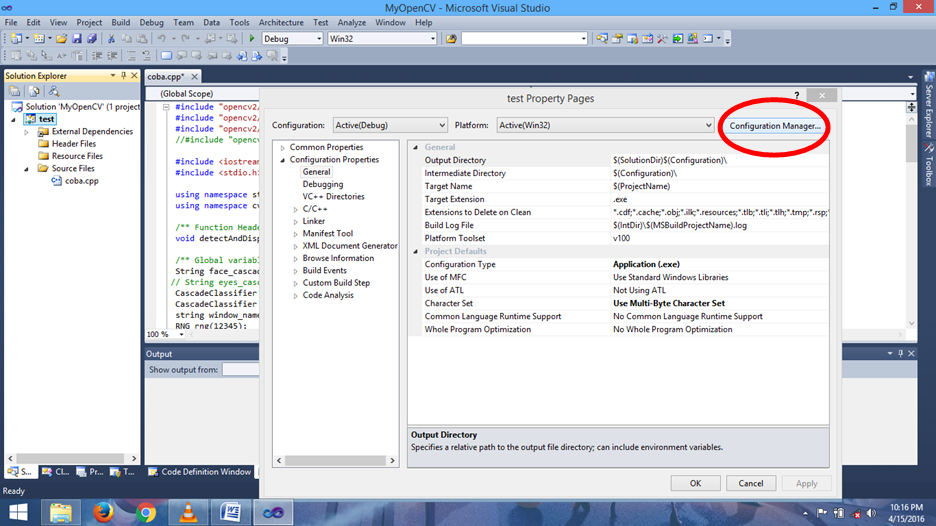Image resolution: width=936 pixels, height=526 pixels.
Task: Click the Toggle Bookmark toolbar icon
Action: 167,56
